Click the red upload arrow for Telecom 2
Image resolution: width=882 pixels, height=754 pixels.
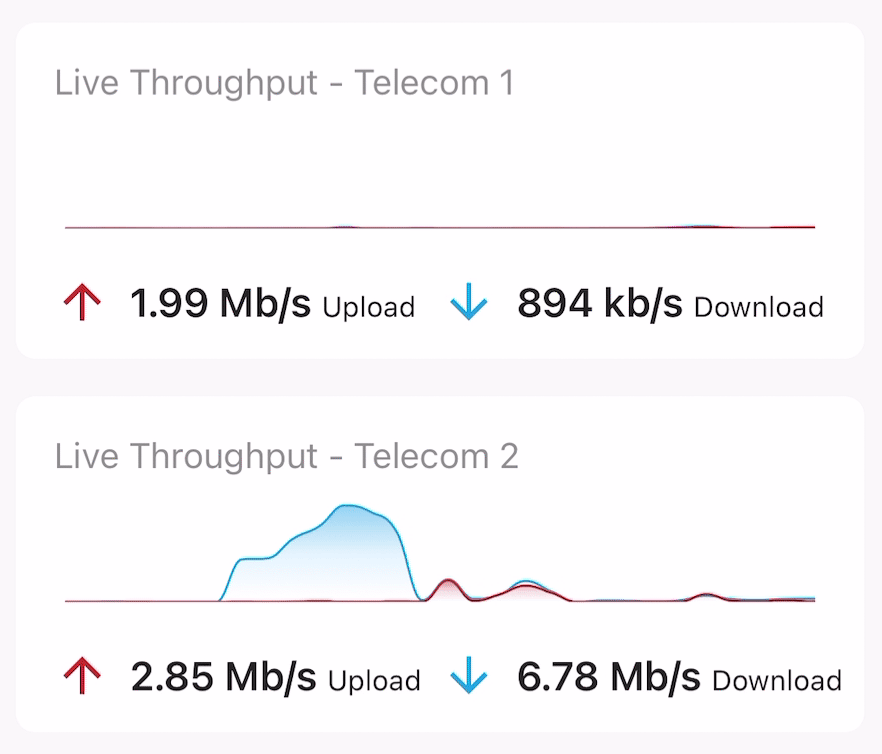pyautogui.click(x=82, y=675)
